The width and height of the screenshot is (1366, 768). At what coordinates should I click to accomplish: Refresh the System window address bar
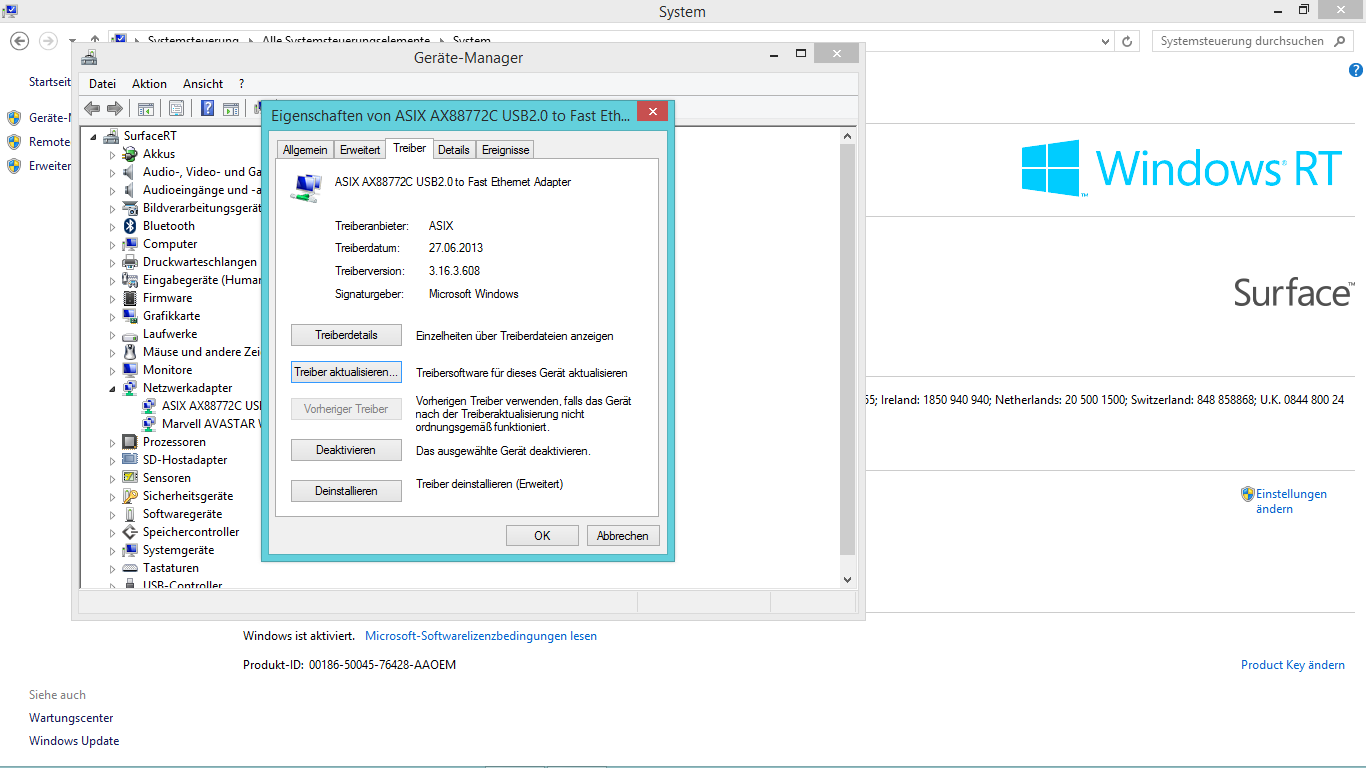click(x=1128, y=41)
